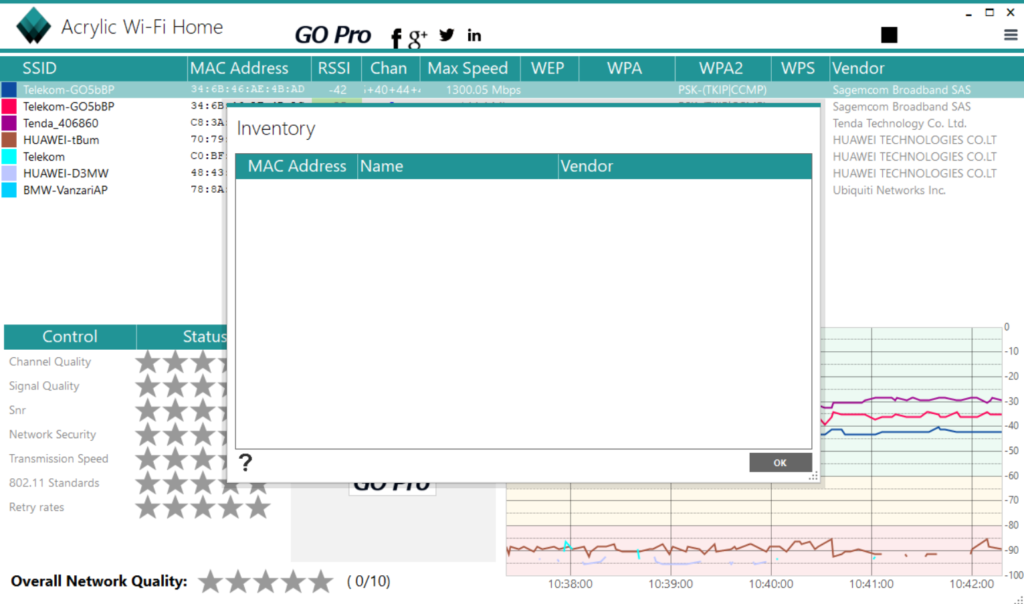Viewport: 1024px width, 604px height.
Task: Maximize the Acrylic Wi-Fi Home window
Action: pos(989,12)
